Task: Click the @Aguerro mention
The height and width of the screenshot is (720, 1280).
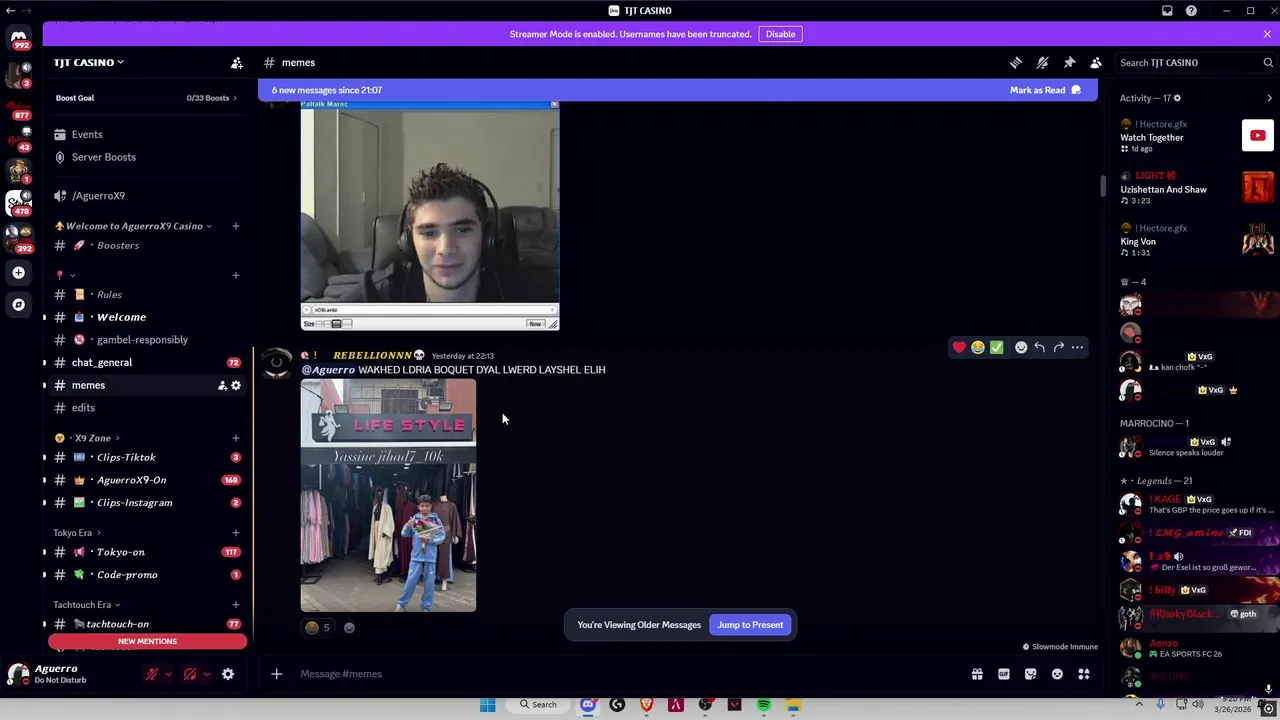Action: [x=328, y=370]
